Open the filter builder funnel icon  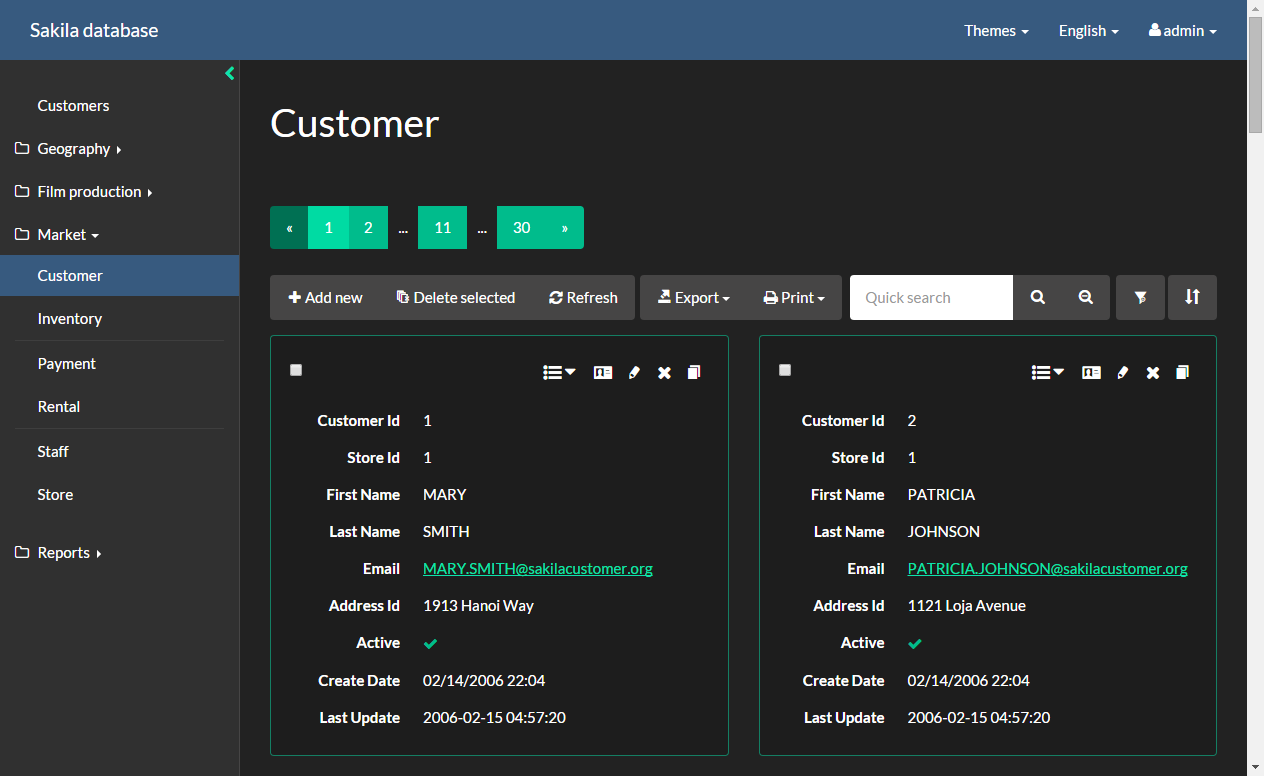pyautogui.click(x=1141, y=298)
